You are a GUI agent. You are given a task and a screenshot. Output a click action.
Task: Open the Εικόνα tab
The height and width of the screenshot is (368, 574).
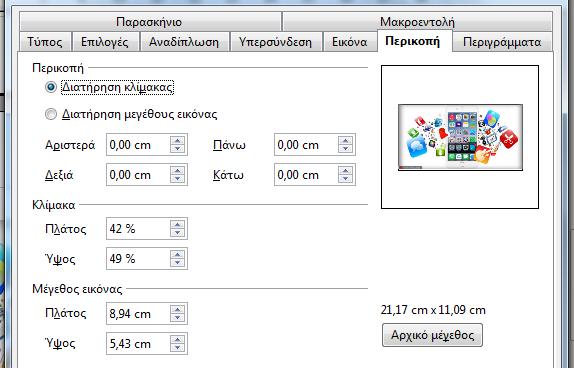350,42
